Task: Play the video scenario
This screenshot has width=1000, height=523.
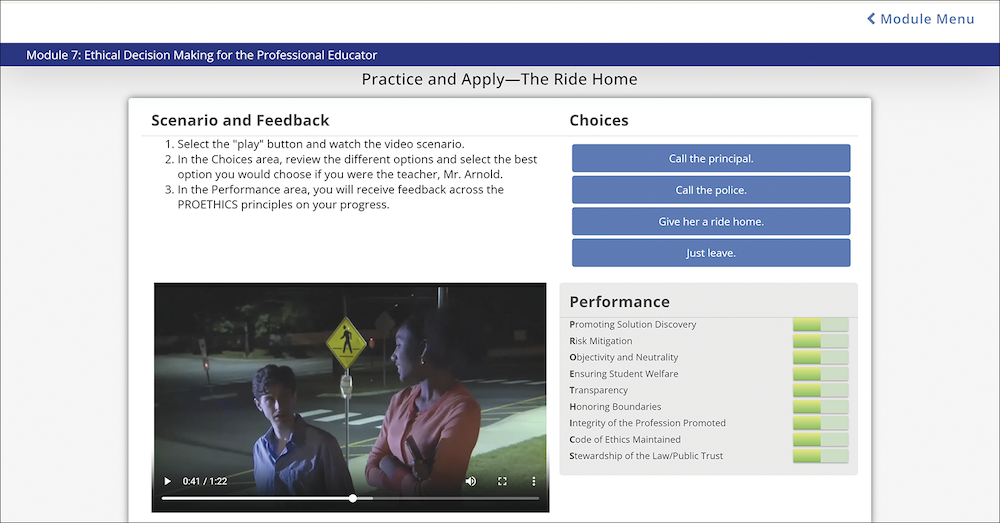Action: coord(168,481)
